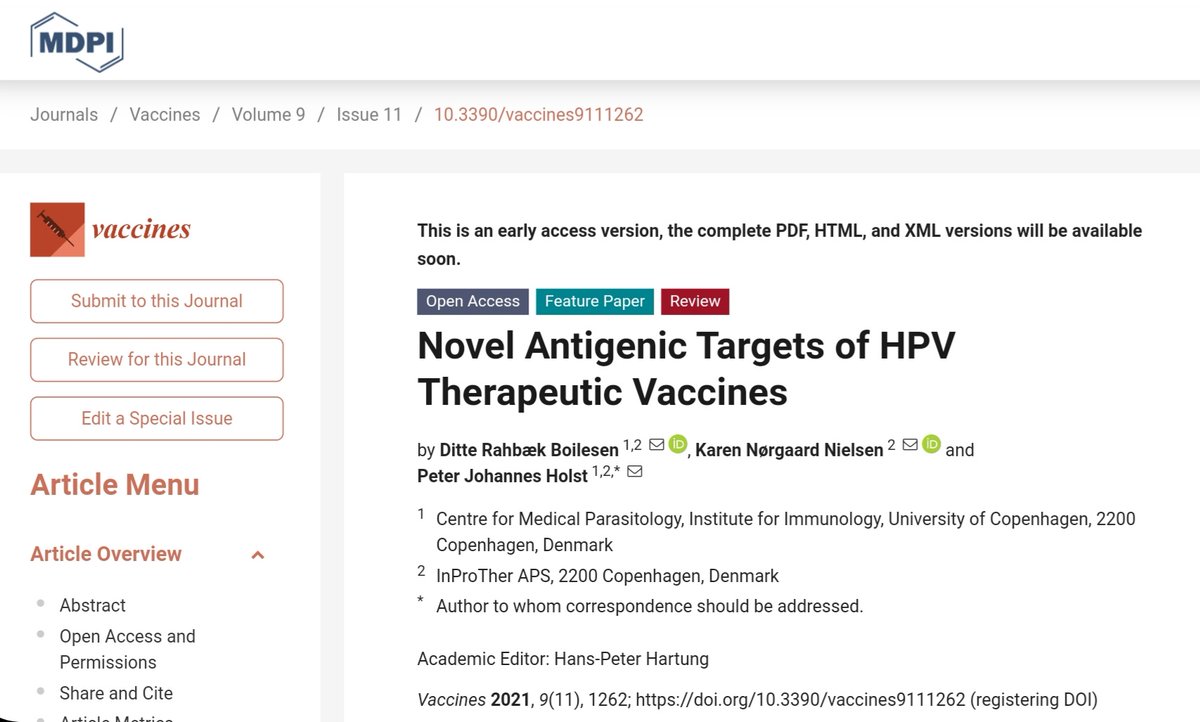Screen dimensions: 1200x722
Task: Jump to Abstract in Article Overview
Action: point(93,605)
